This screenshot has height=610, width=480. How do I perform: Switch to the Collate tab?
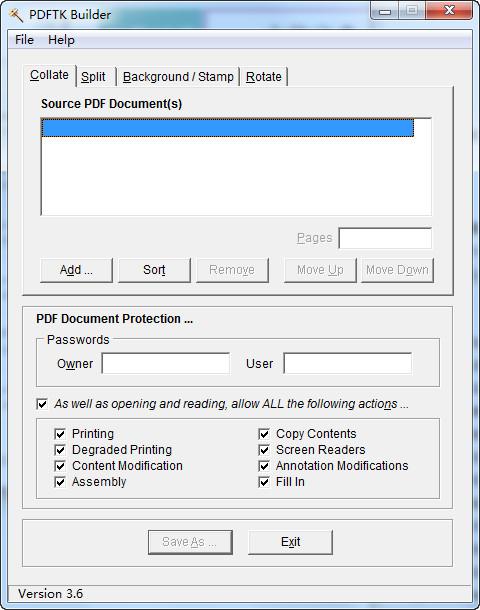[x=49, y=75]
